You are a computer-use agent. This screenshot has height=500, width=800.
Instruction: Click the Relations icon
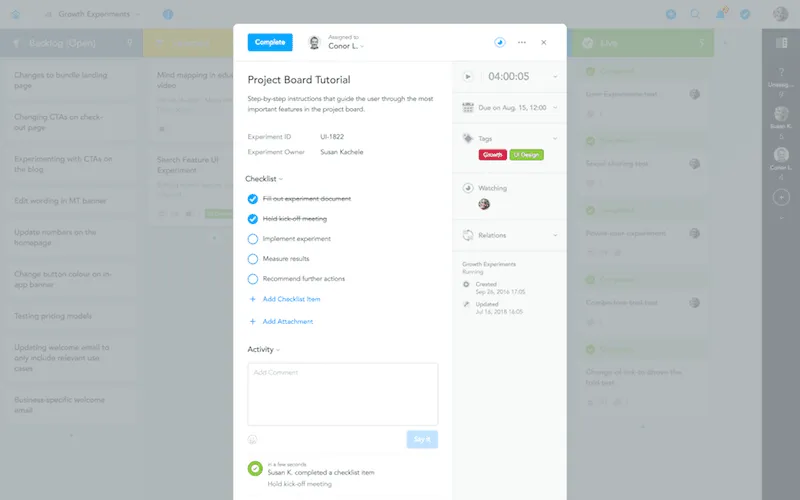click(467, 235)
